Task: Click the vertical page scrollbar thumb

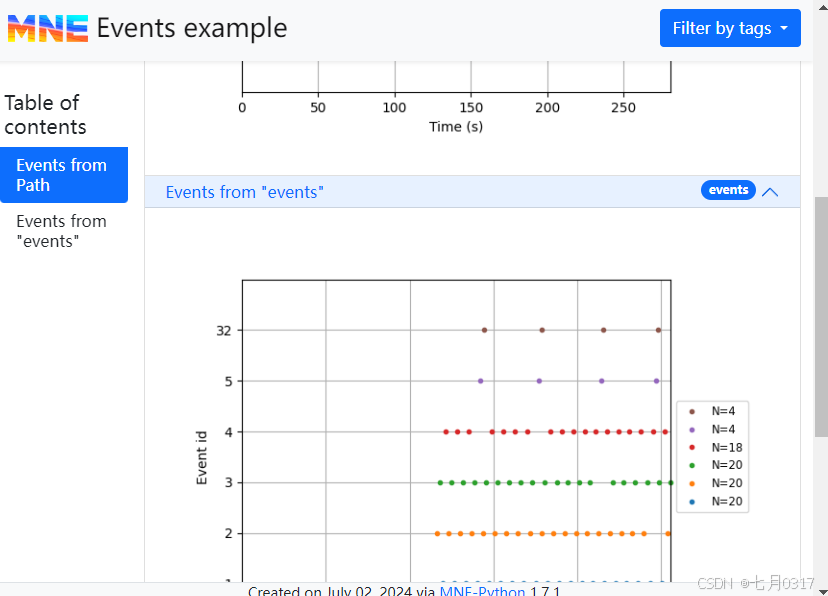Action: (x=821, y=315)
